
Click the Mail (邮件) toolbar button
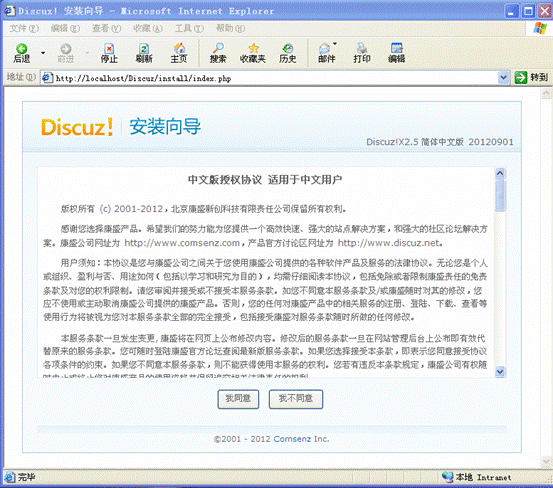tap(326, 54)
